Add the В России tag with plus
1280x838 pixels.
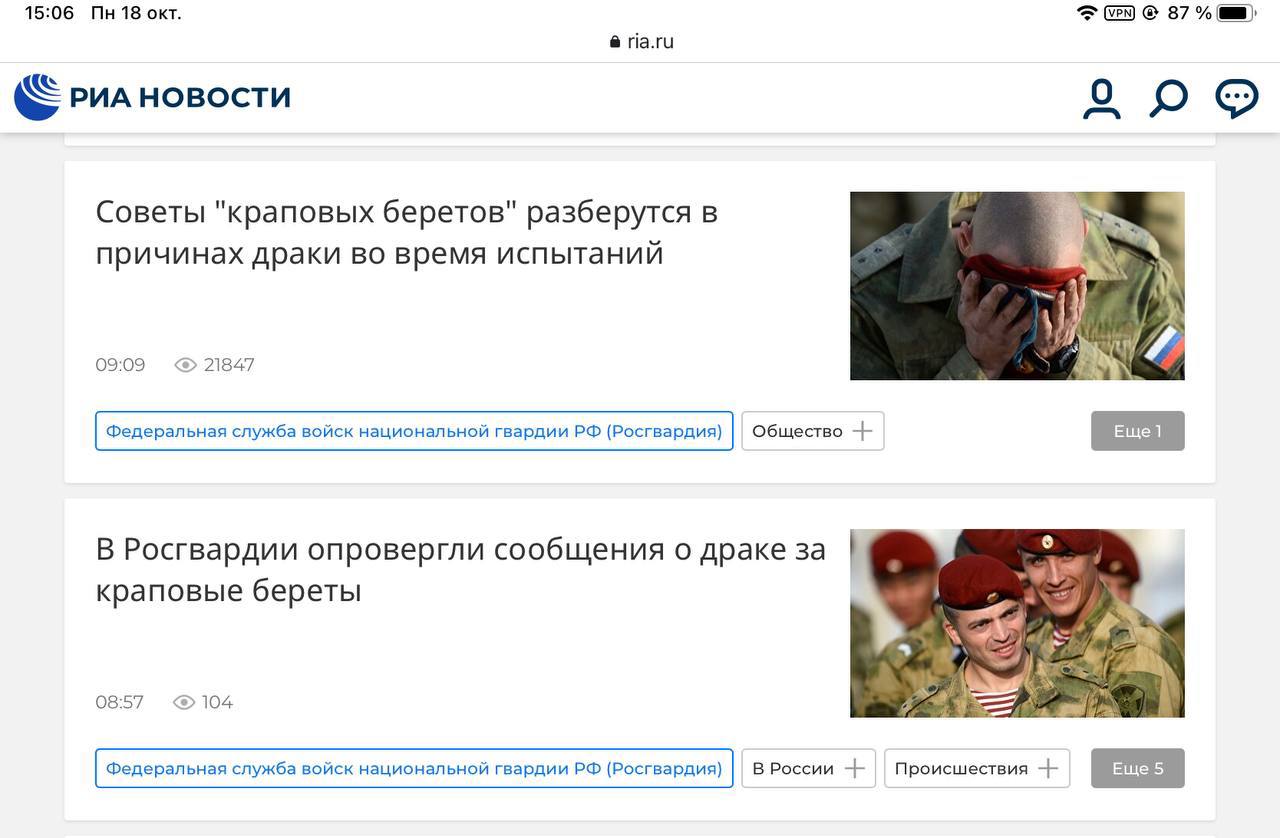click(x=854, y=768)
